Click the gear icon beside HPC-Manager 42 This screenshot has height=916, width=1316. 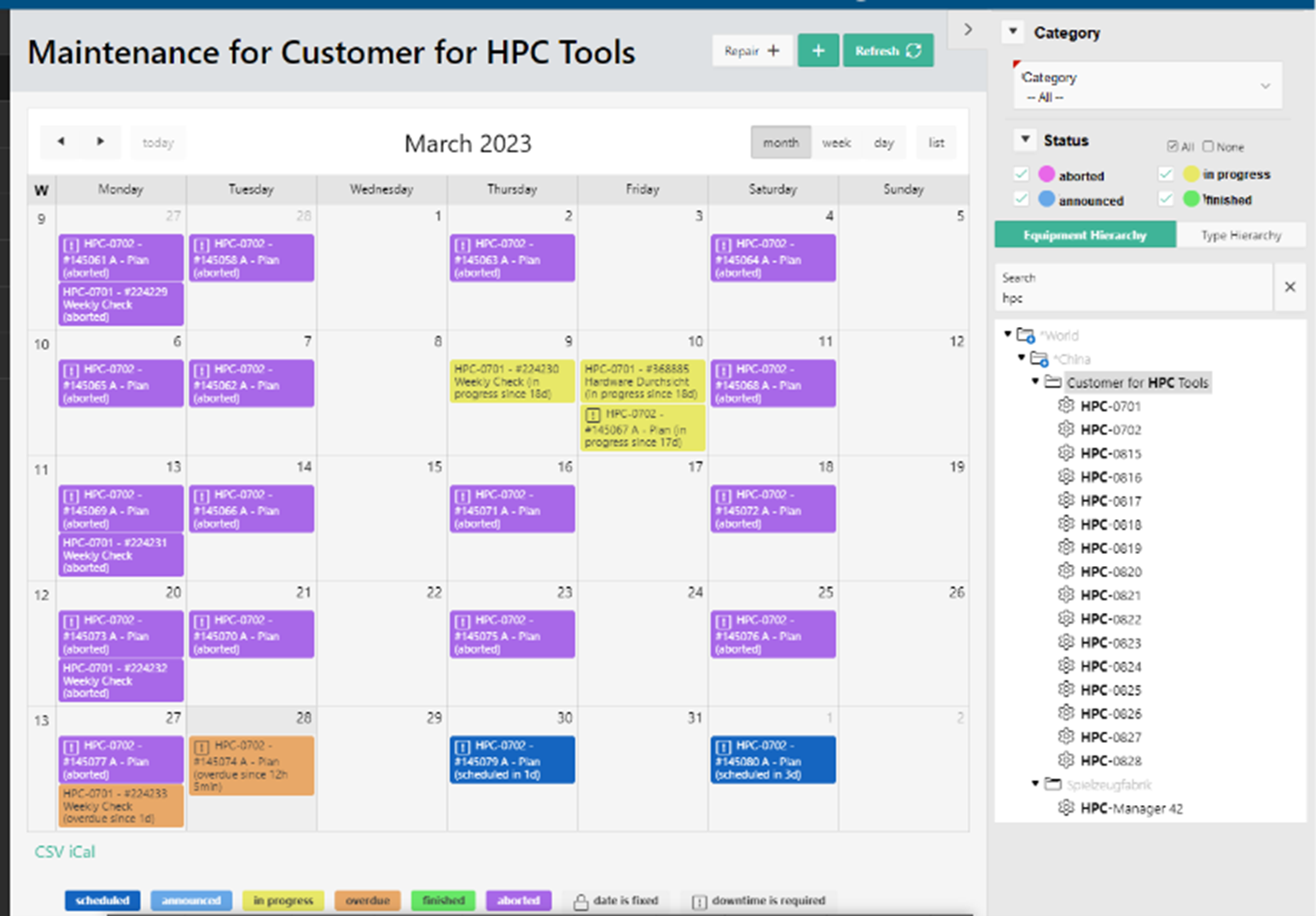click(1065, 808)
